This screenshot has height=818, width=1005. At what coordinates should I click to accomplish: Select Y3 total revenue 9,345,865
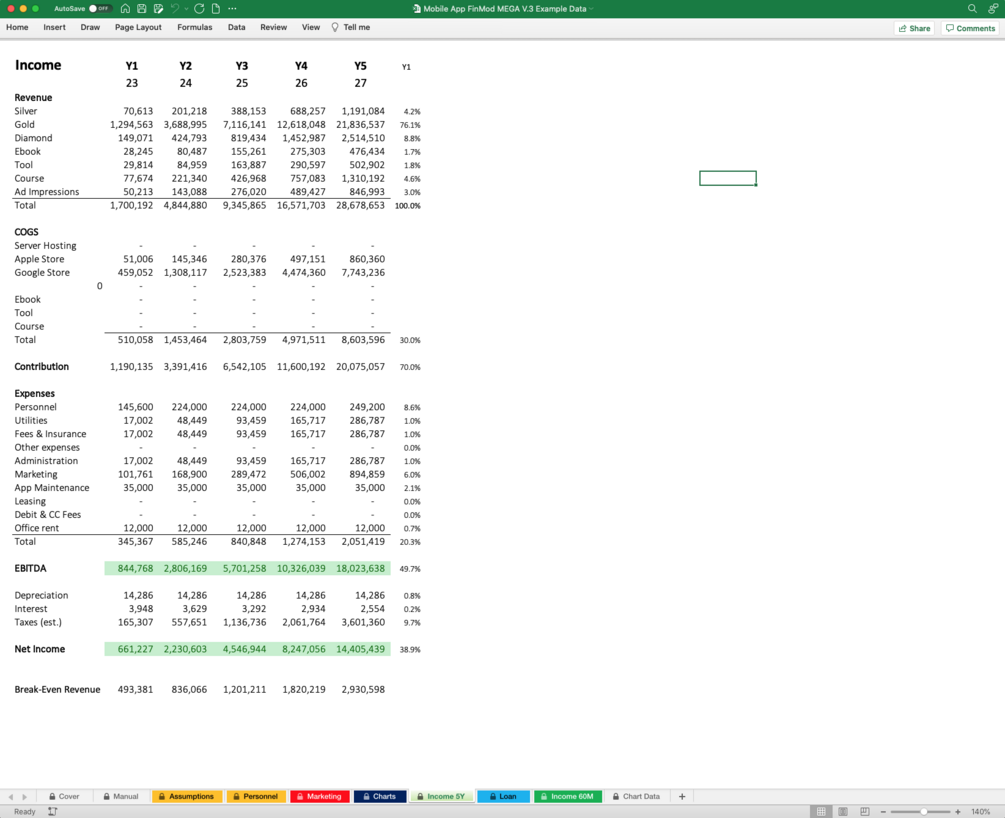[244, 205]
